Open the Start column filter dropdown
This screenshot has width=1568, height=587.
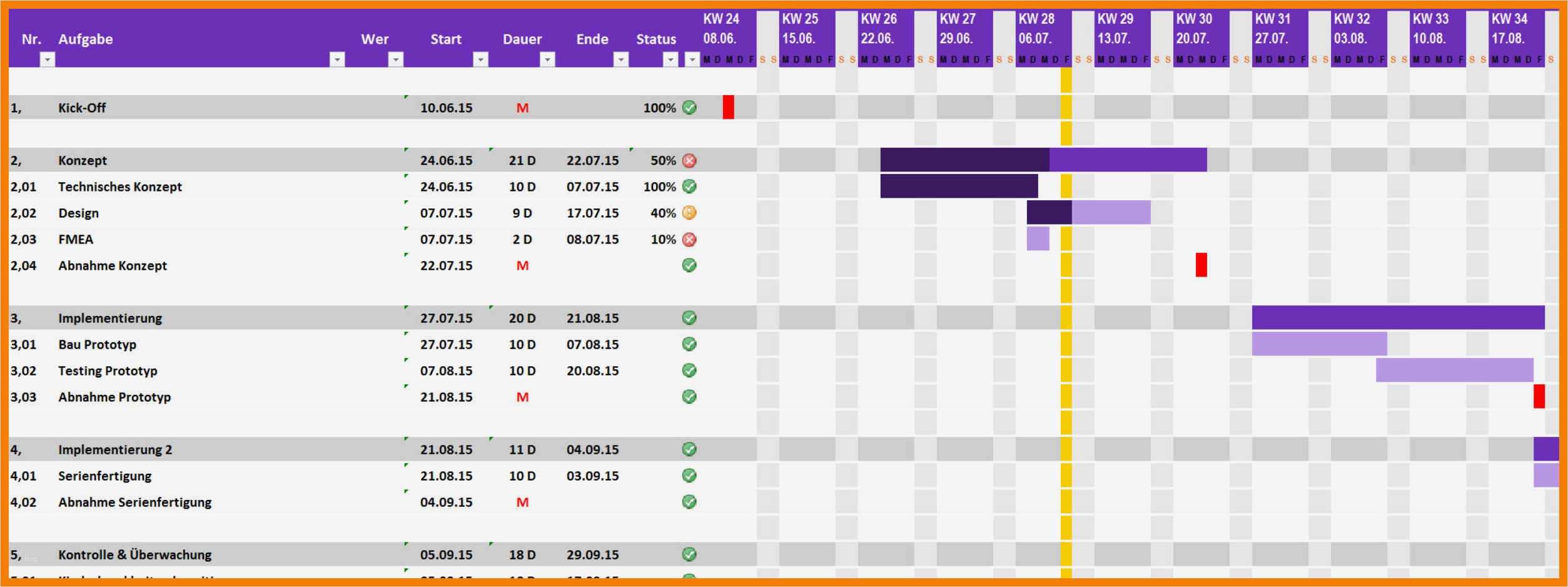(480, 60)
